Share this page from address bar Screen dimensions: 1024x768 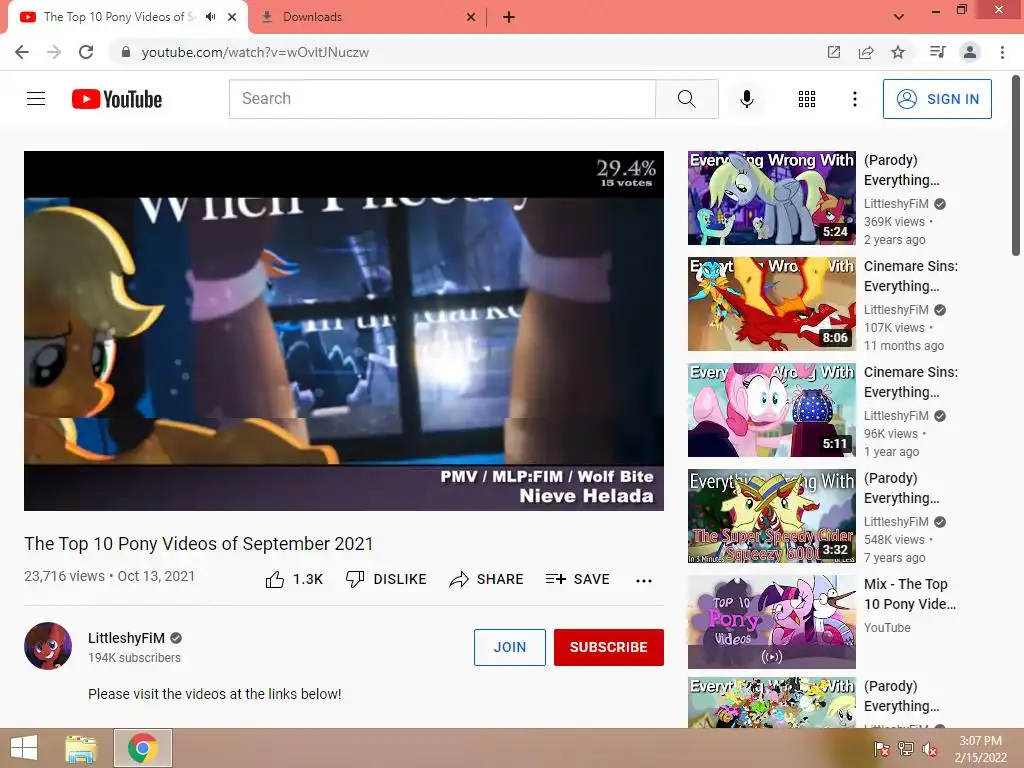tap(866, 52)
